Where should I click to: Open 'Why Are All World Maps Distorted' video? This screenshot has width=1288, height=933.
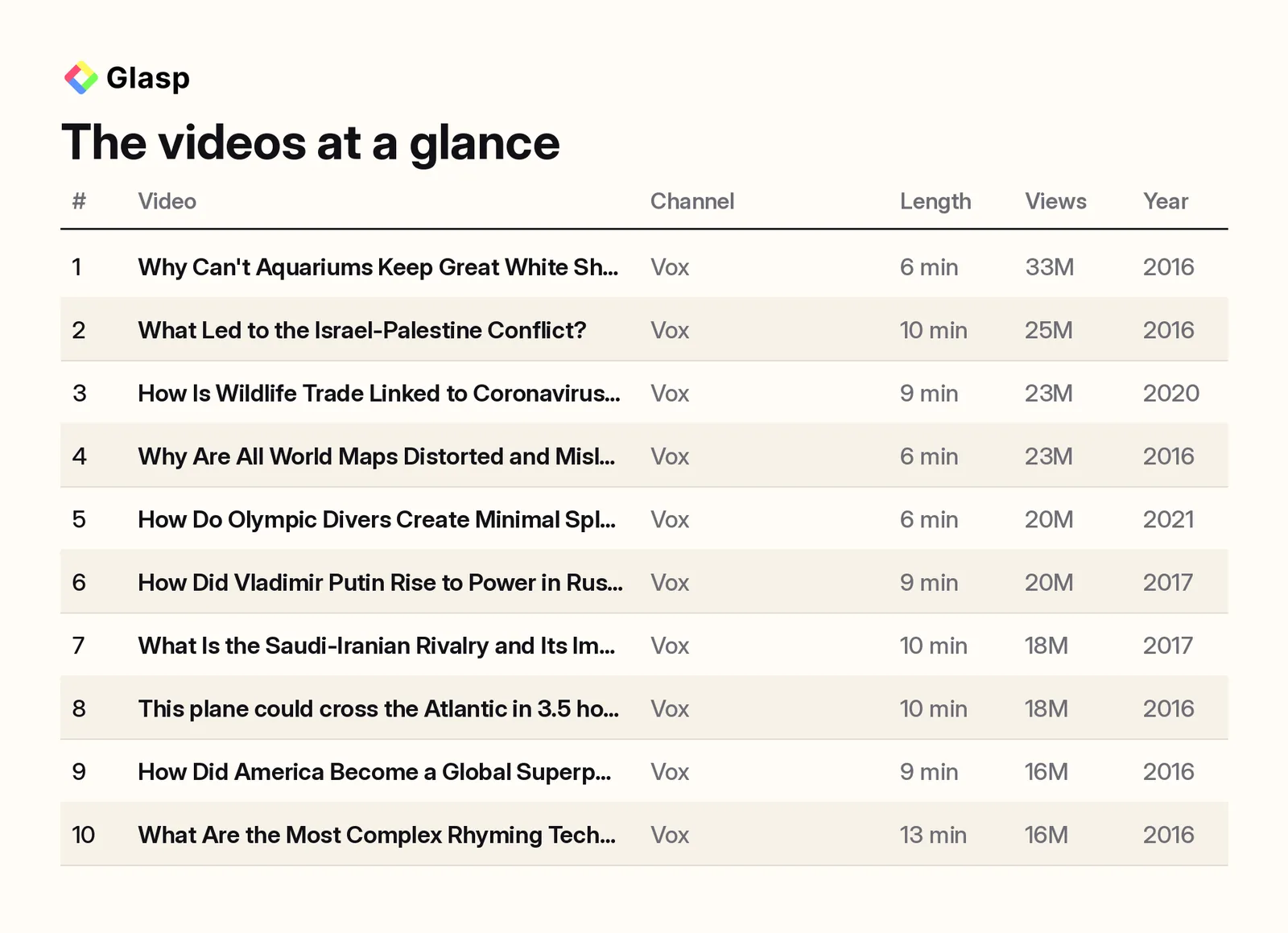click(377, 456)
